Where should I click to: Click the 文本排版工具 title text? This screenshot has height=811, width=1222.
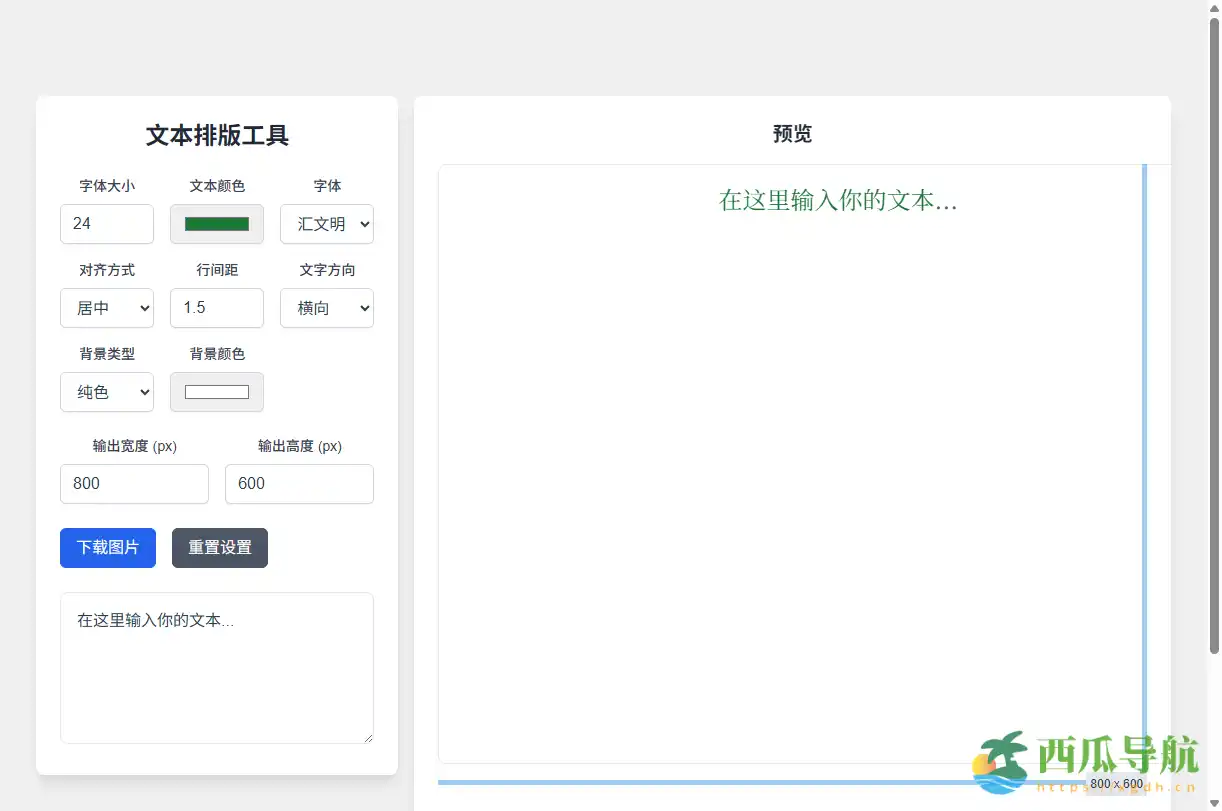[217, 136]
